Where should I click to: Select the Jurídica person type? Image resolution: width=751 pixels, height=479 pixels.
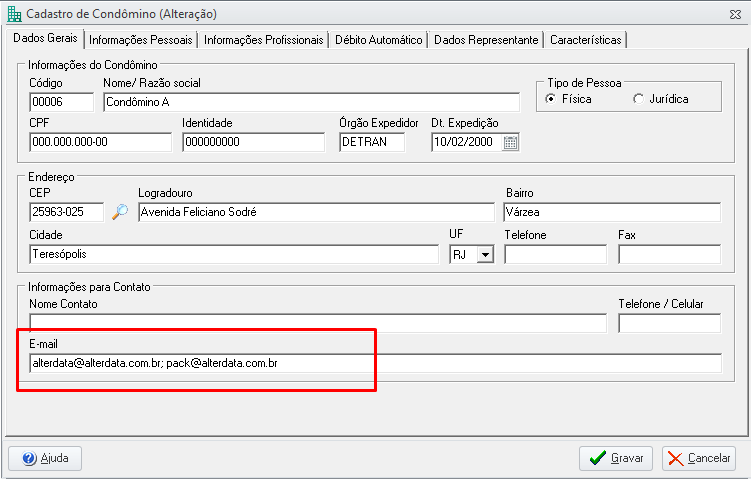[x=638, y=99]
